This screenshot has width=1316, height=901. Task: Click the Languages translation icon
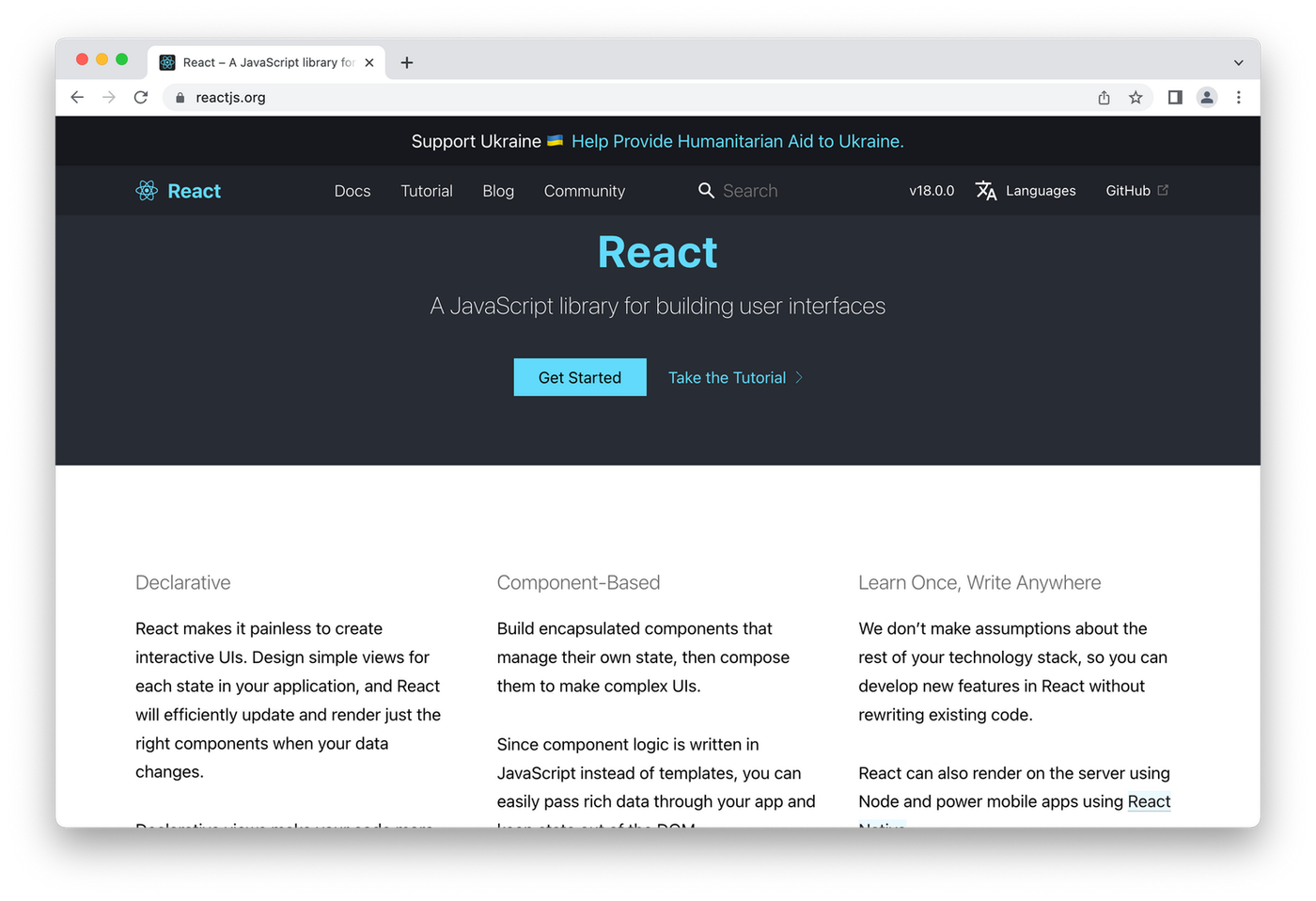pyautogui.click(x=986, y=190)
